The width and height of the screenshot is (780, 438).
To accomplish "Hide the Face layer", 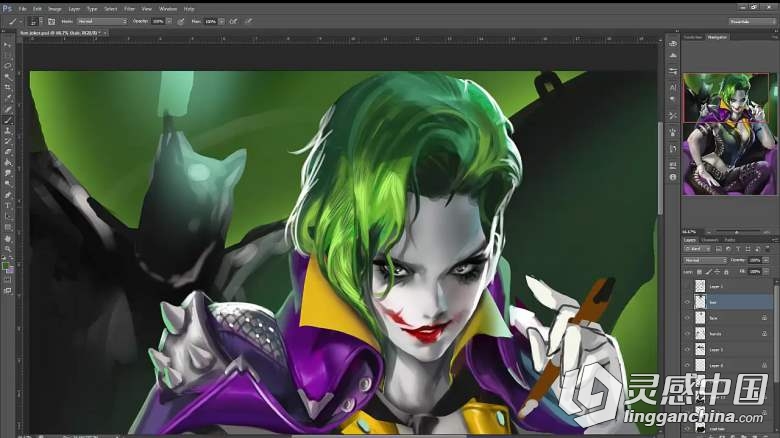I will click(688, 318).
